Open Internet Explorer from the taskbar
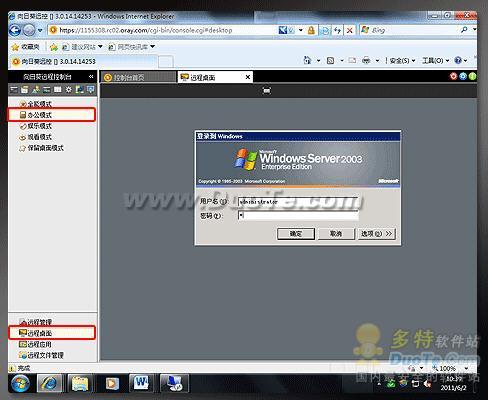The image size is (488, 400). click(49, 384)
